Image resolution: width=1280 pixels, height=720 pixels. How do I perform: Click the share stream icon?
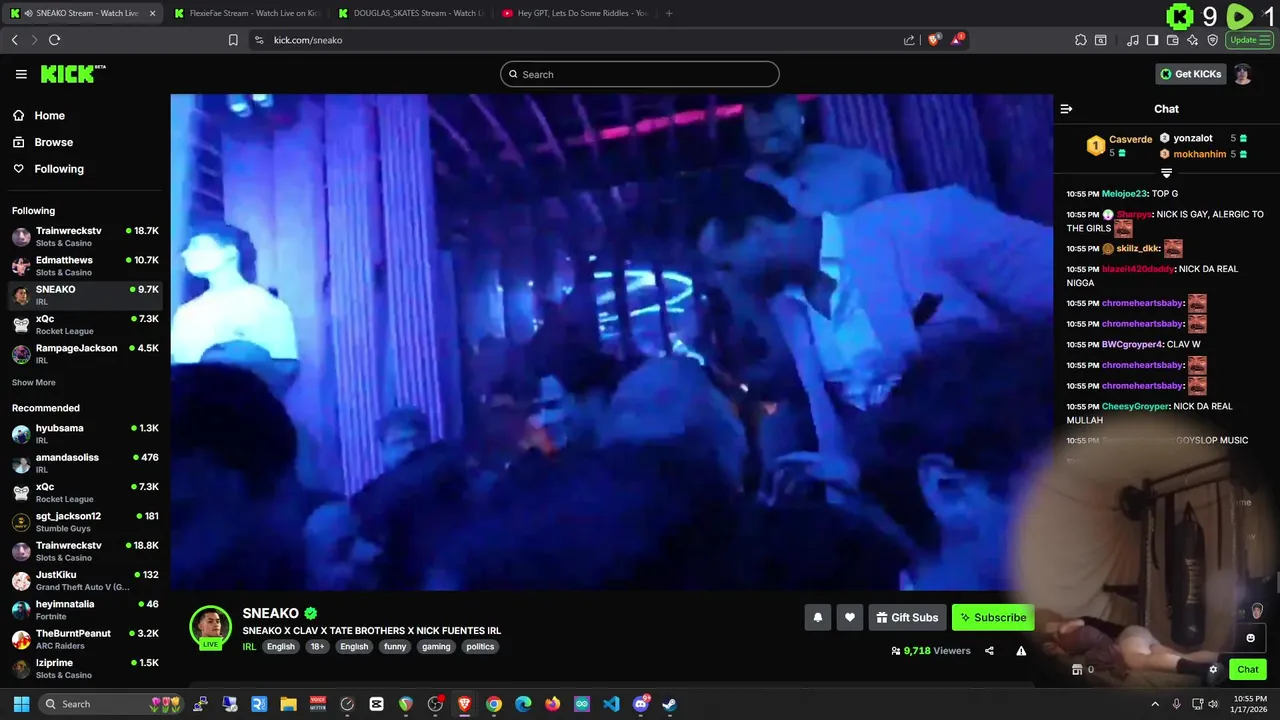[989, 651]
